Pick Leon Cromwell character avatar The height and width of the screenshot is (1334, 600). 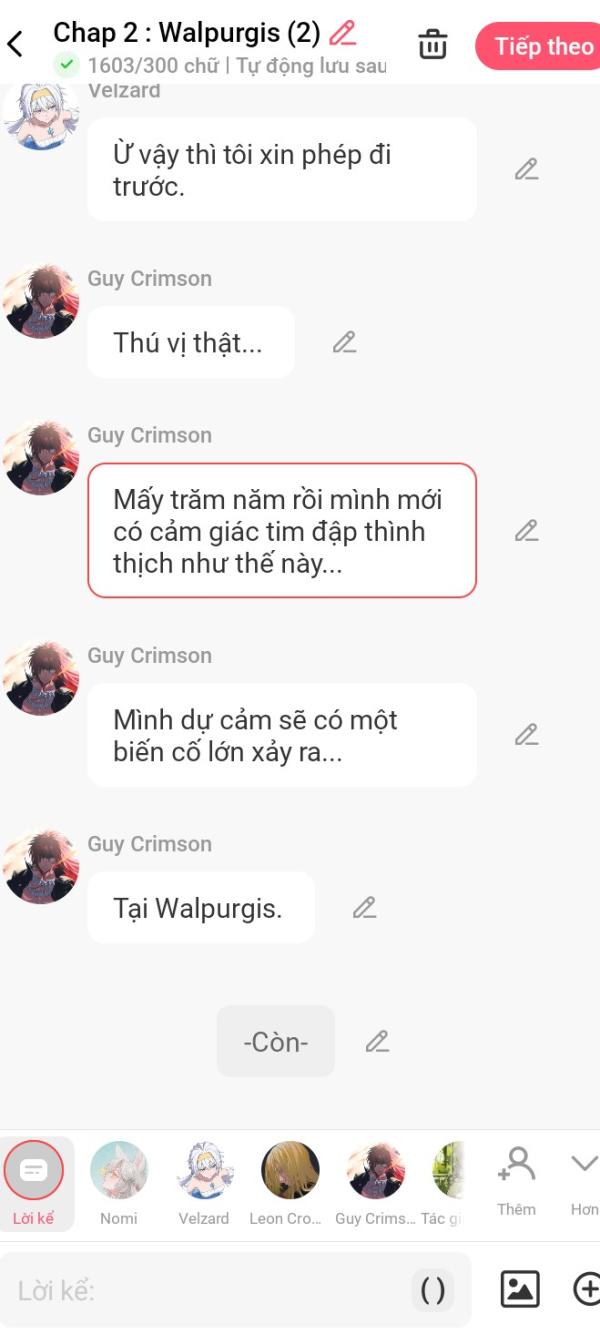click(290, 1184)
